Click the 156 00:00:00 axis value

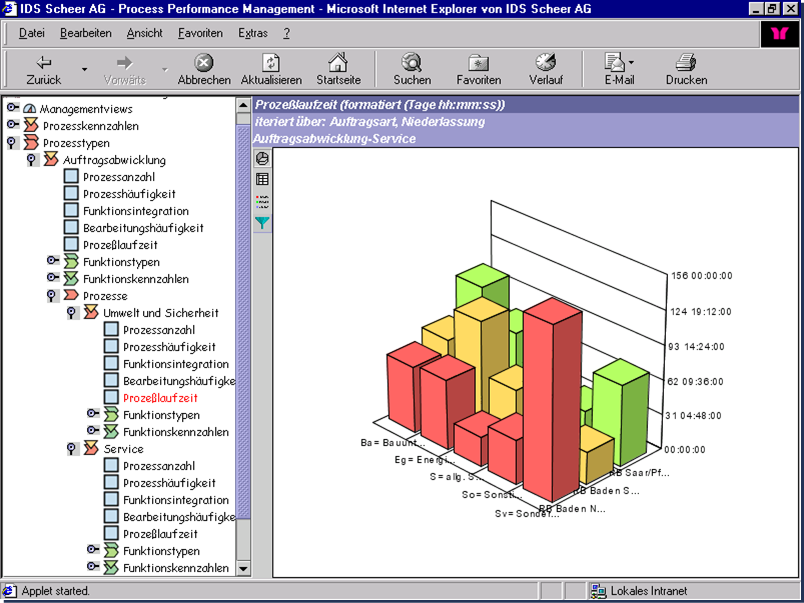pyautogui.click(x=701, y=276)
